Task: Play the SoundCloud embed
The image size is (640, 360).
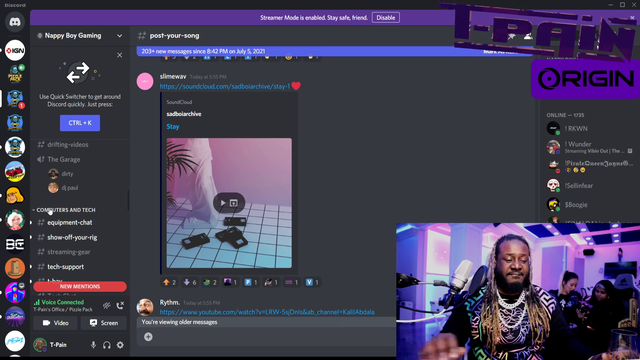Action: tap(223, 203)
